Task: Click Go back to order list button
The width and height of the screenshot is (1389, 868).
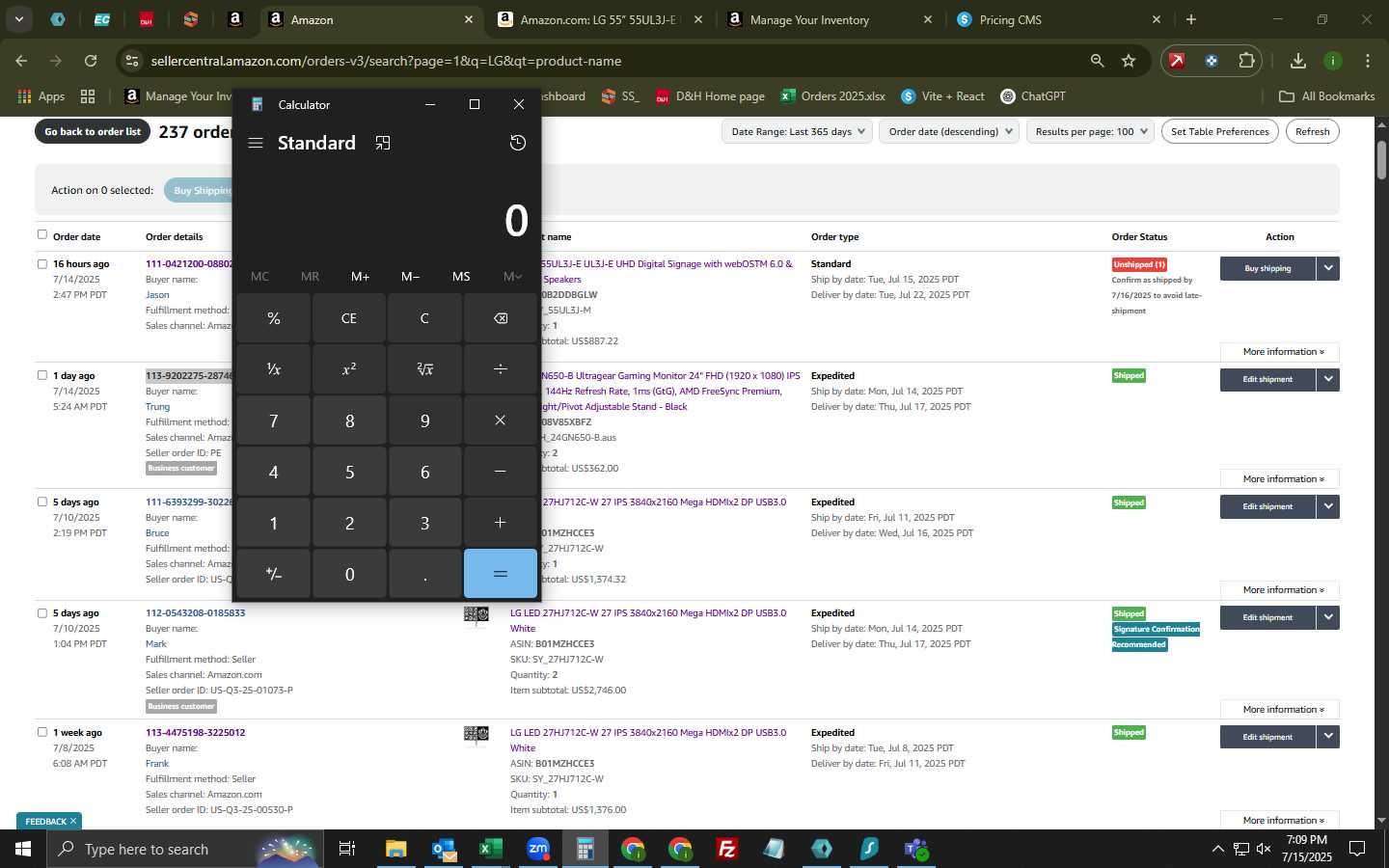Action: pyautogui.click(x=93, y=131)
